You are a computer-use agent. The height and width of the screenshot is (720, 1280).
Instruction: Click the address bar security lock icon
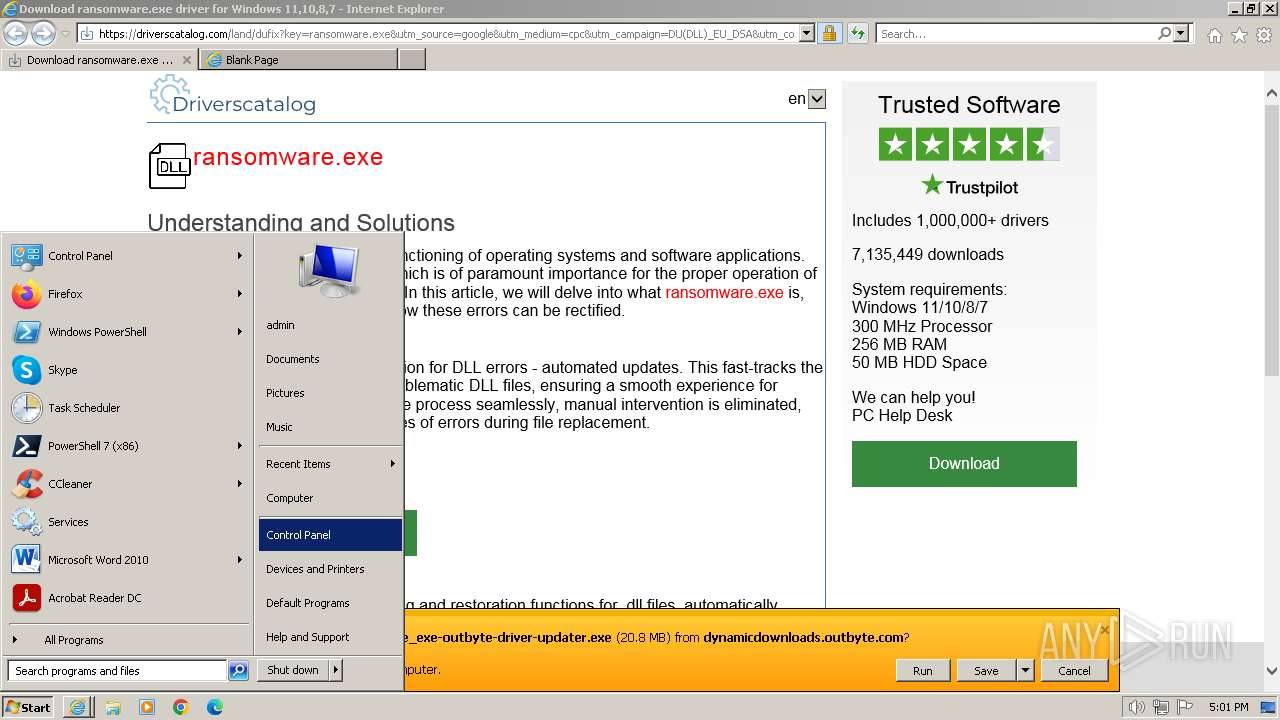tap(829, 33)
